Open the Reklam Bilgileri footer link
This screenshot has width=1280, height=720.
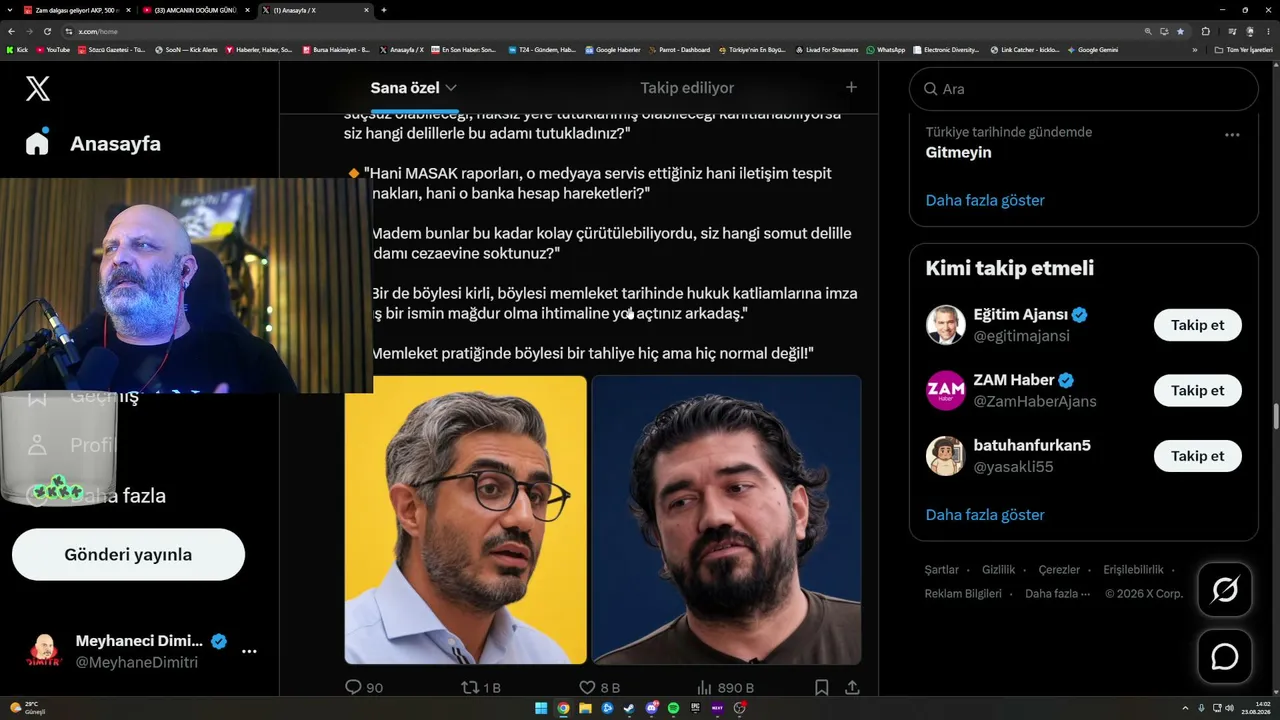pos(963,594)
